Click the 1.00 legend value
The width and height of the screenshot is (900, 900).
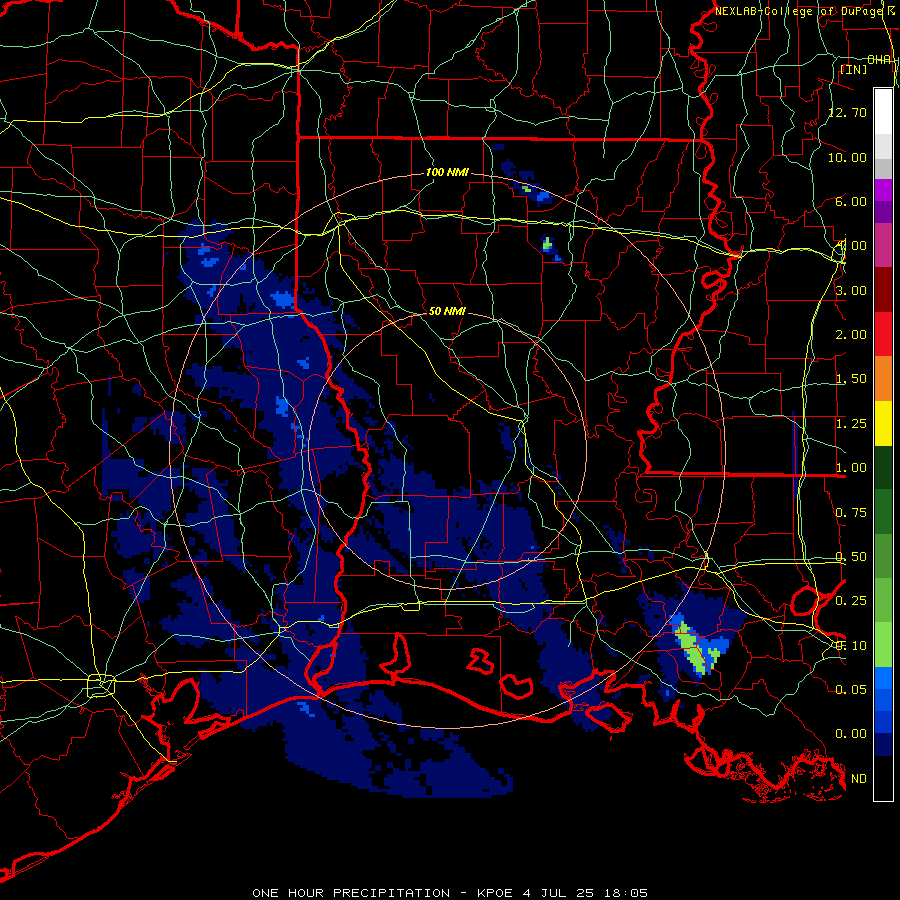pyautogui.click(x=851, y=468)
